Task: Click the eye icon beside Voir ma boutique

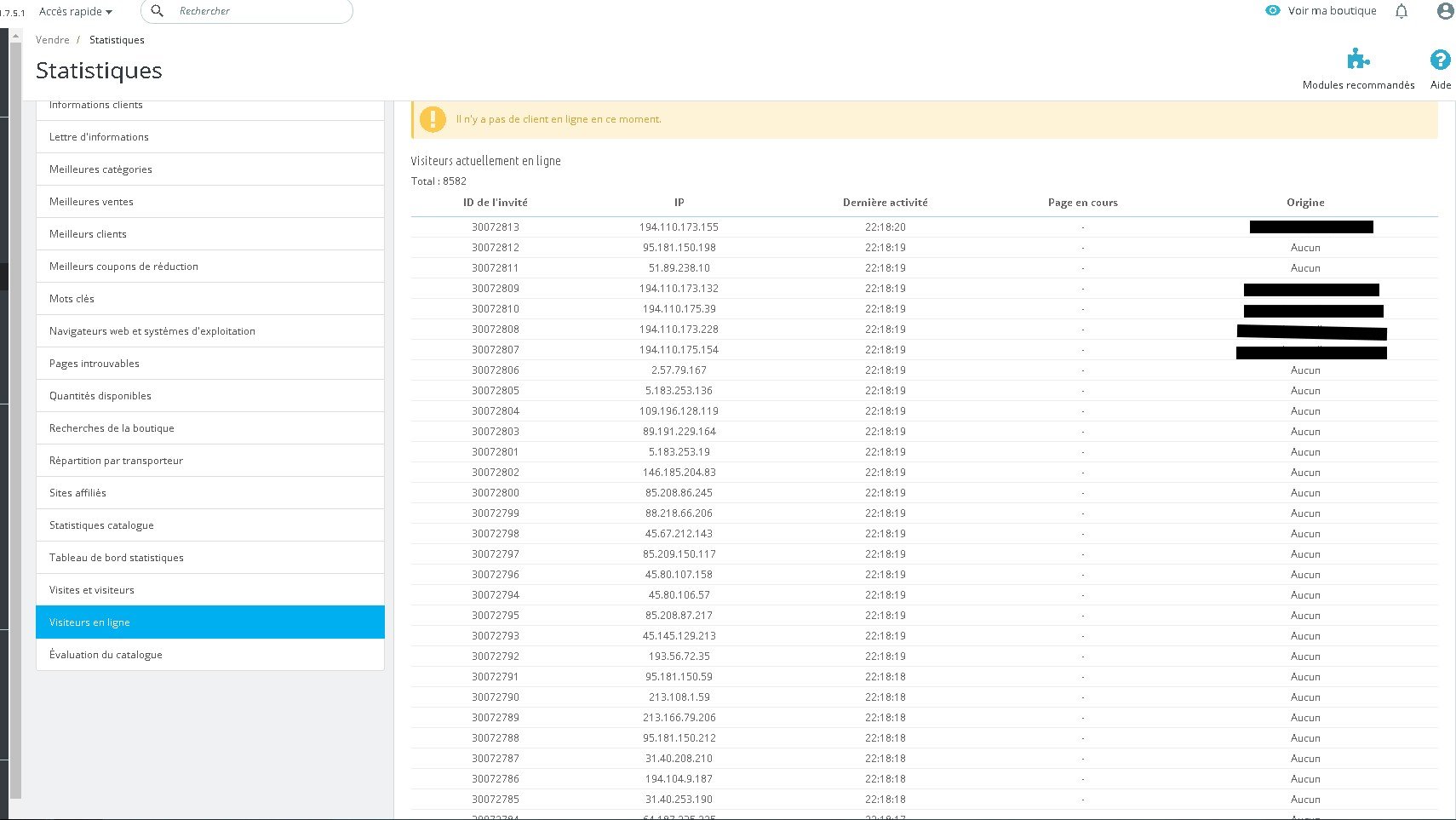Action: coord(1273,11)
